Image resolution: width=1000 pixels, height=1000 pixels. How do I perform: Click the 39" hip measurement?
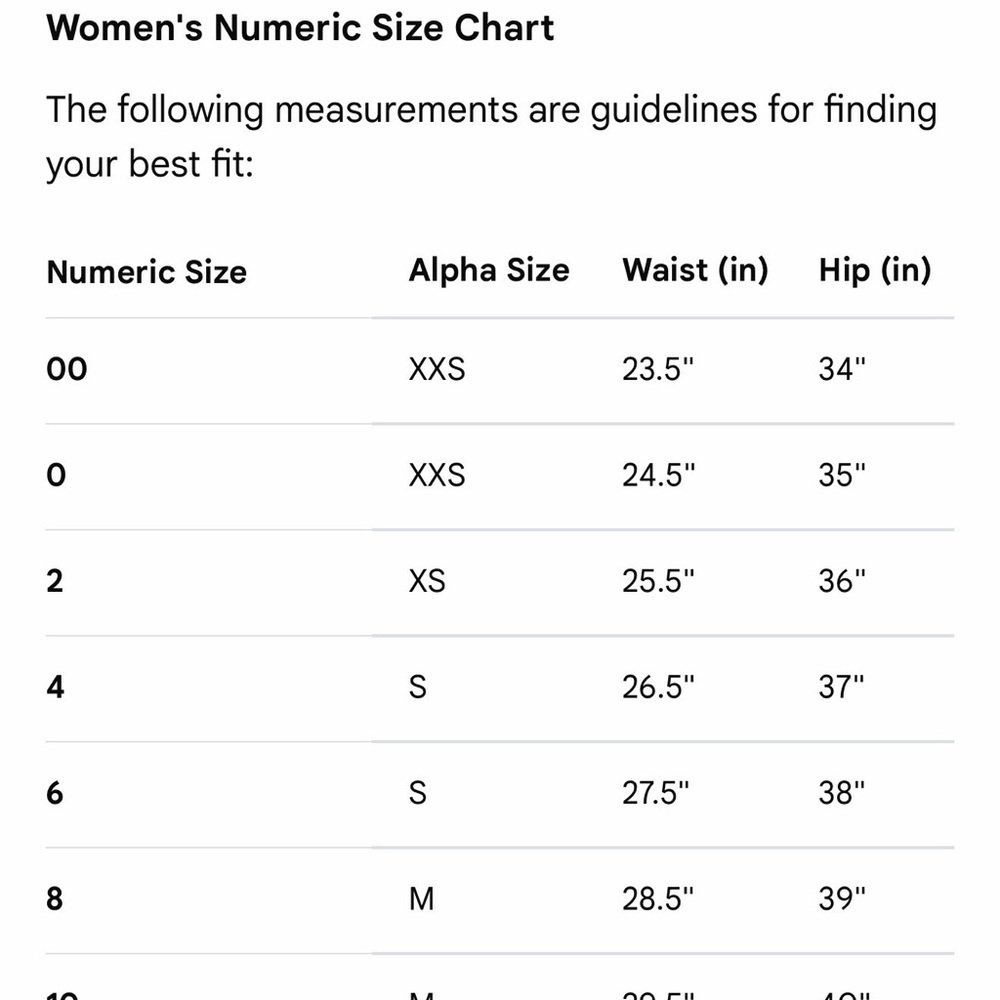[x=842, y=899]
